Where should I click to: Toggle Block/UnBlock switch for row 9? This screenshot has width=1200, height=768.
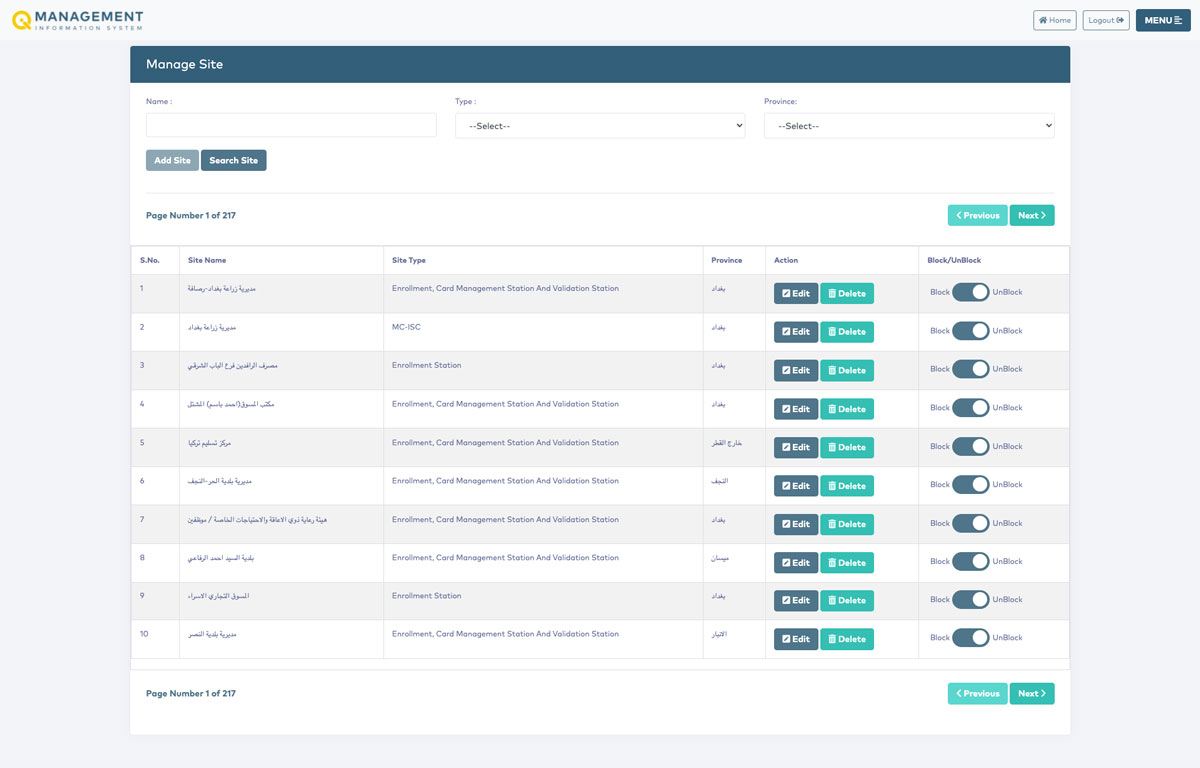(x=970, y=600)
